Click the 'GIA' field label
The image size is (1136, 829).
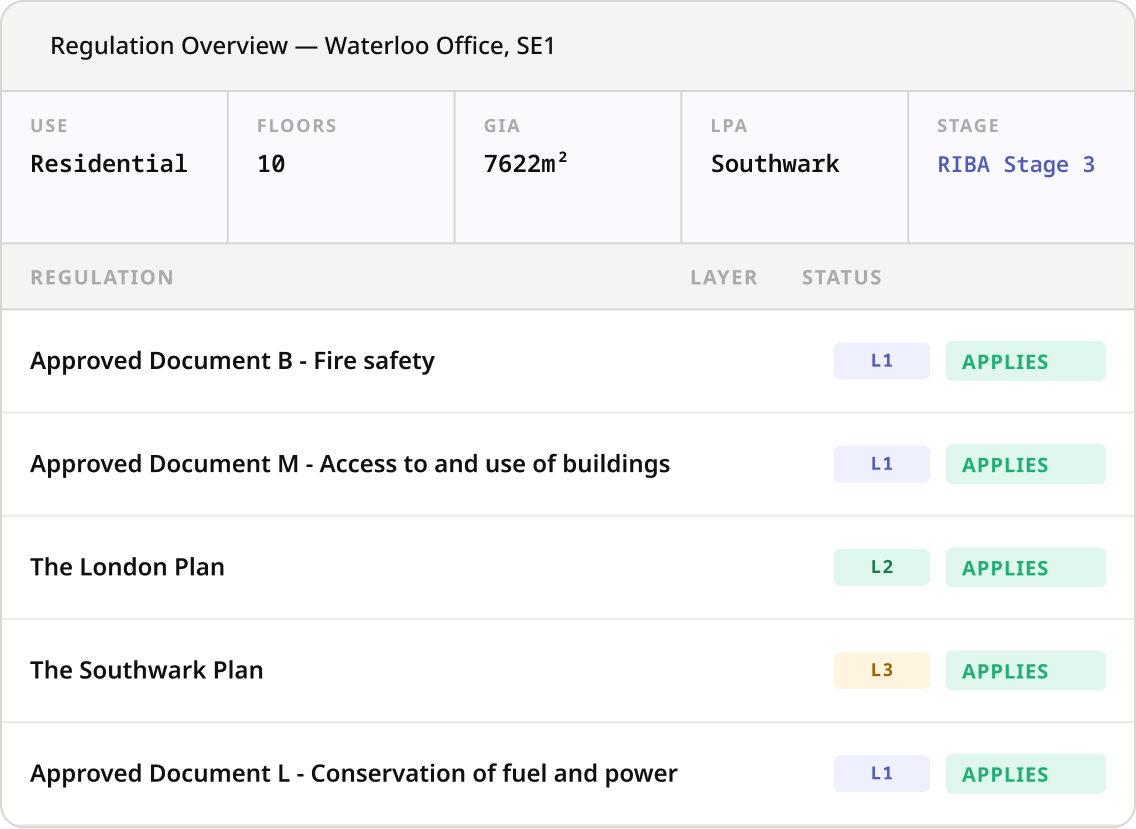pyautogui.click(x=502, y=126)
